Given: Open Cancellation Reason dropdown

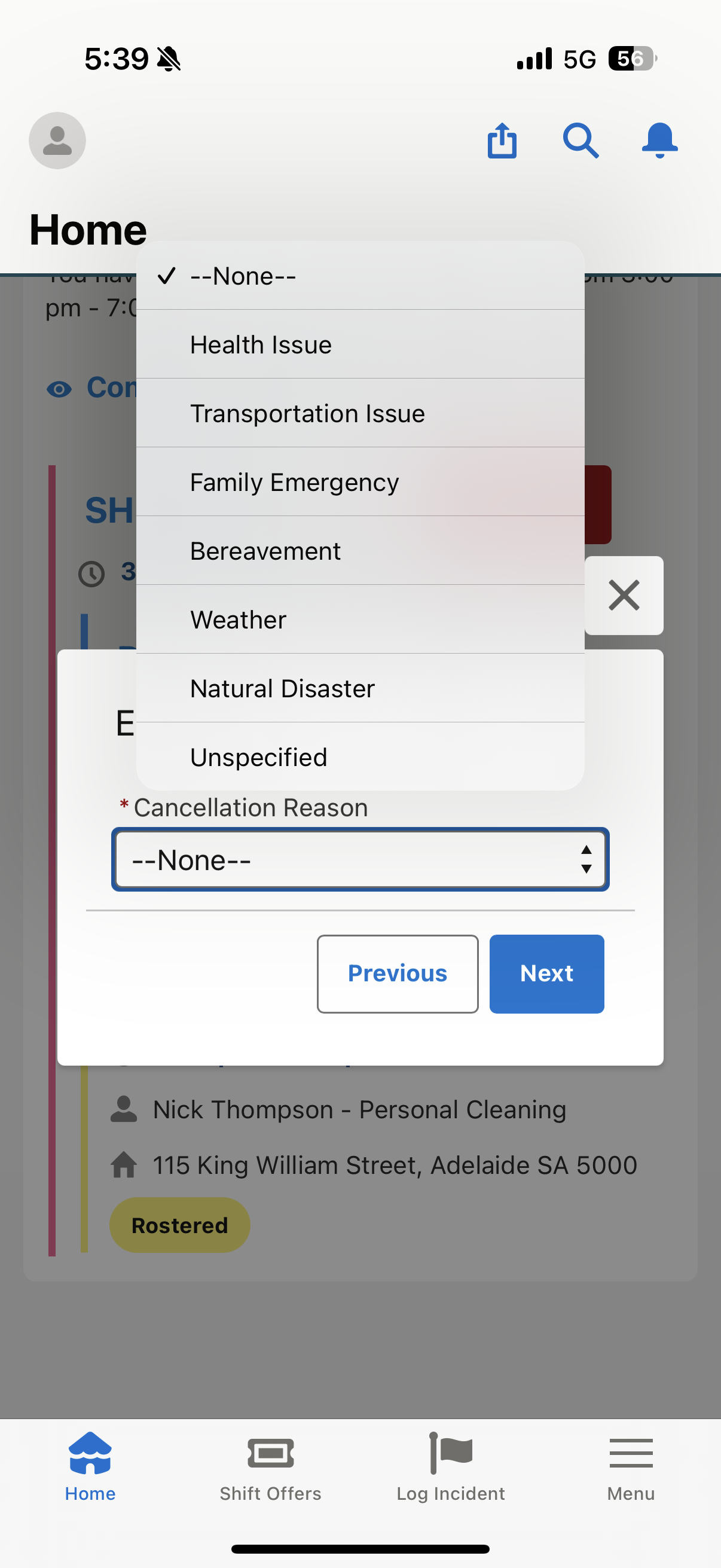Looking at the screenshot, I should point(360,859).
